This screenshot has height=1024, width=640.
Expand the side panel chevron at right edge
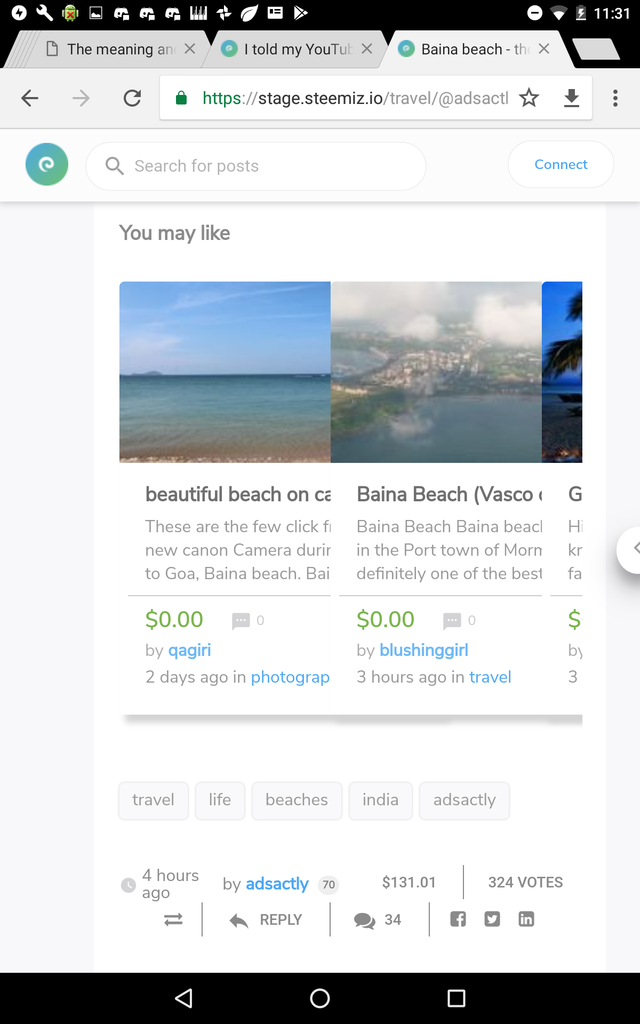631,547
